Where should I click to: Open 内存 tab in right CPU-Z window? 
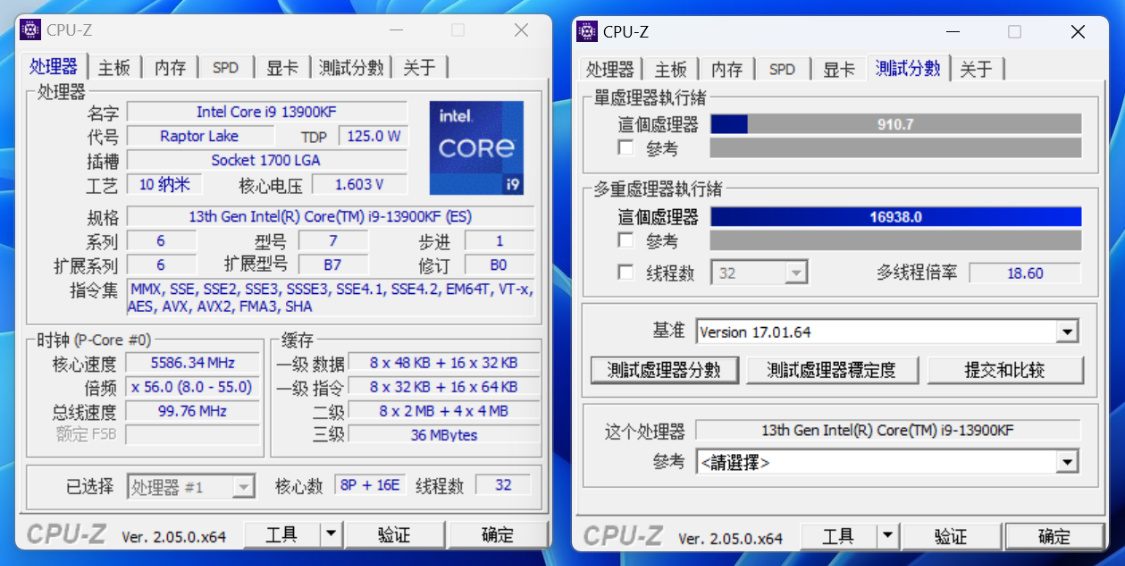(727, 70)
